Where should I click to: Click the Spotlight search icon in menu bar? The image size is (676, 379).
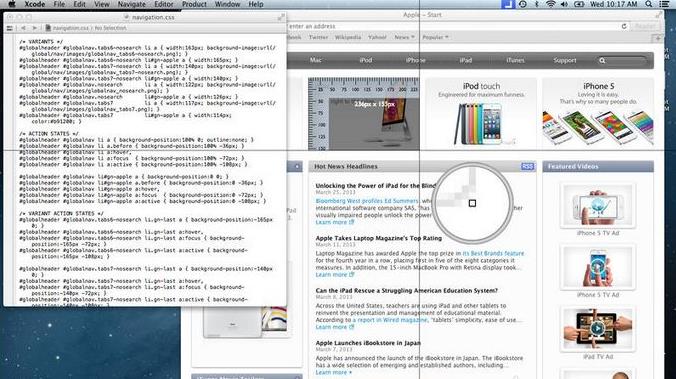[649, 4]
